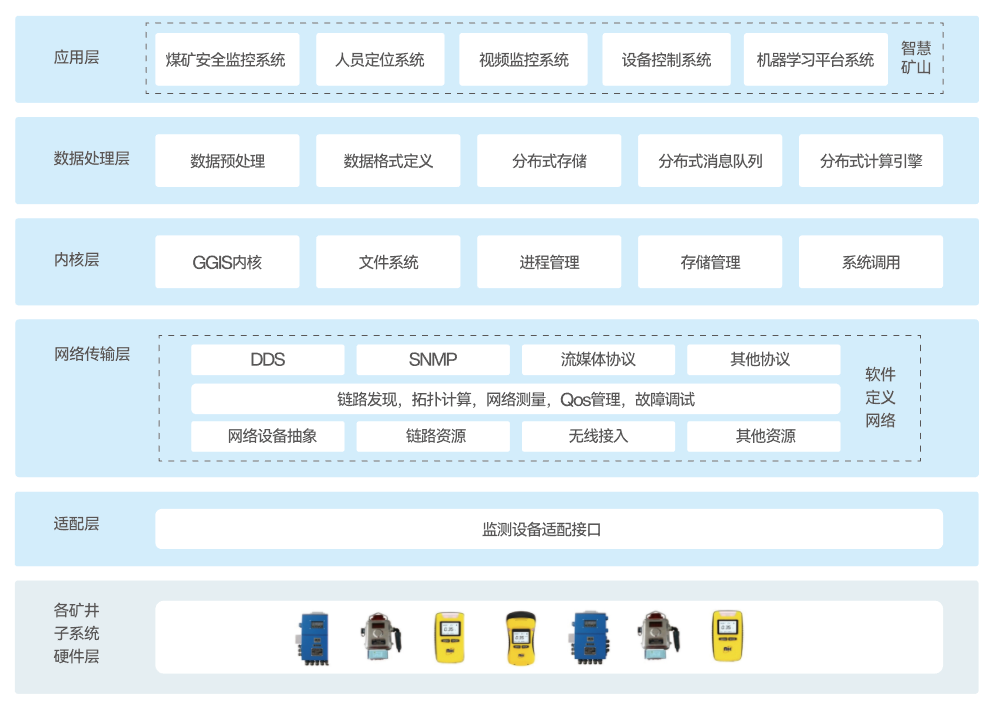Click the second gray sensor device image
This screenshot has width=995, height=704.
click(x=655, y=636)
